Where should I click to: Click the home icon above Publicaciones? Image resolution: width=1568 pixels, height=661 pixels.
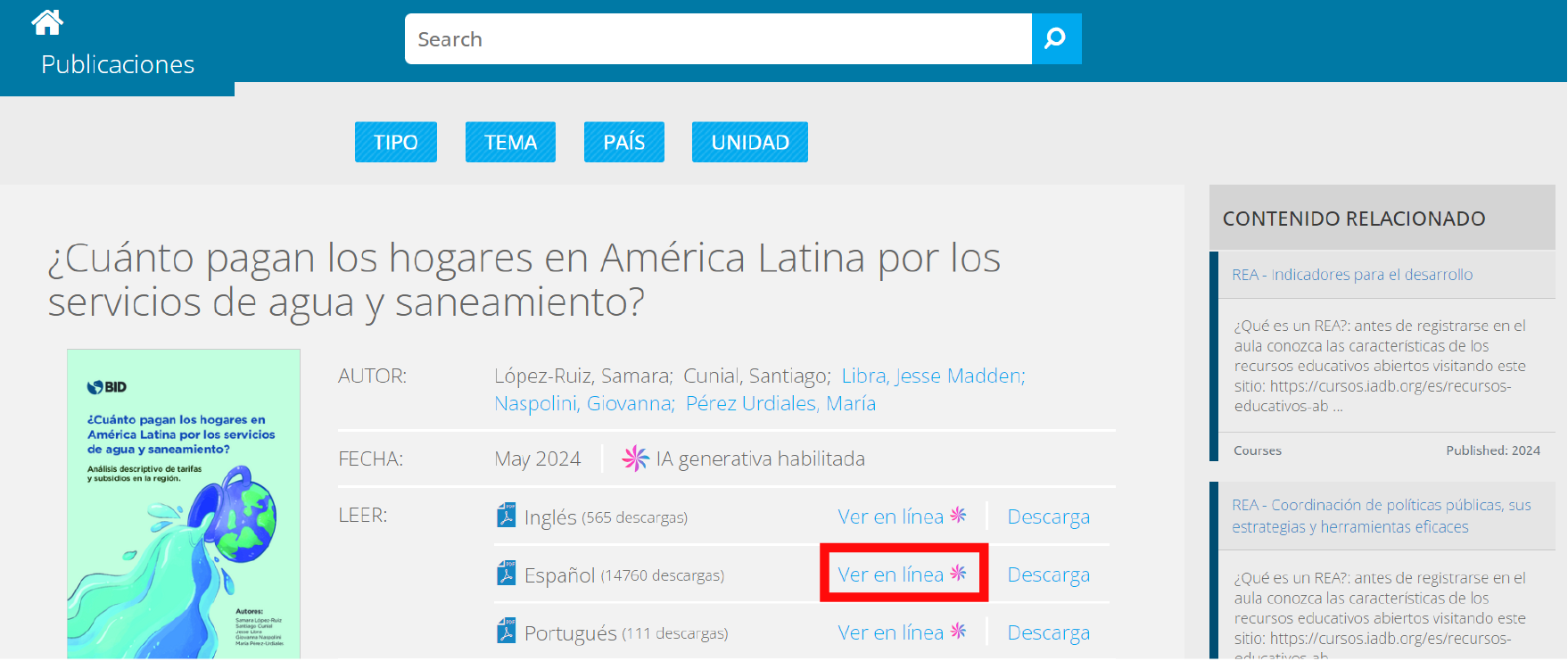47,22
